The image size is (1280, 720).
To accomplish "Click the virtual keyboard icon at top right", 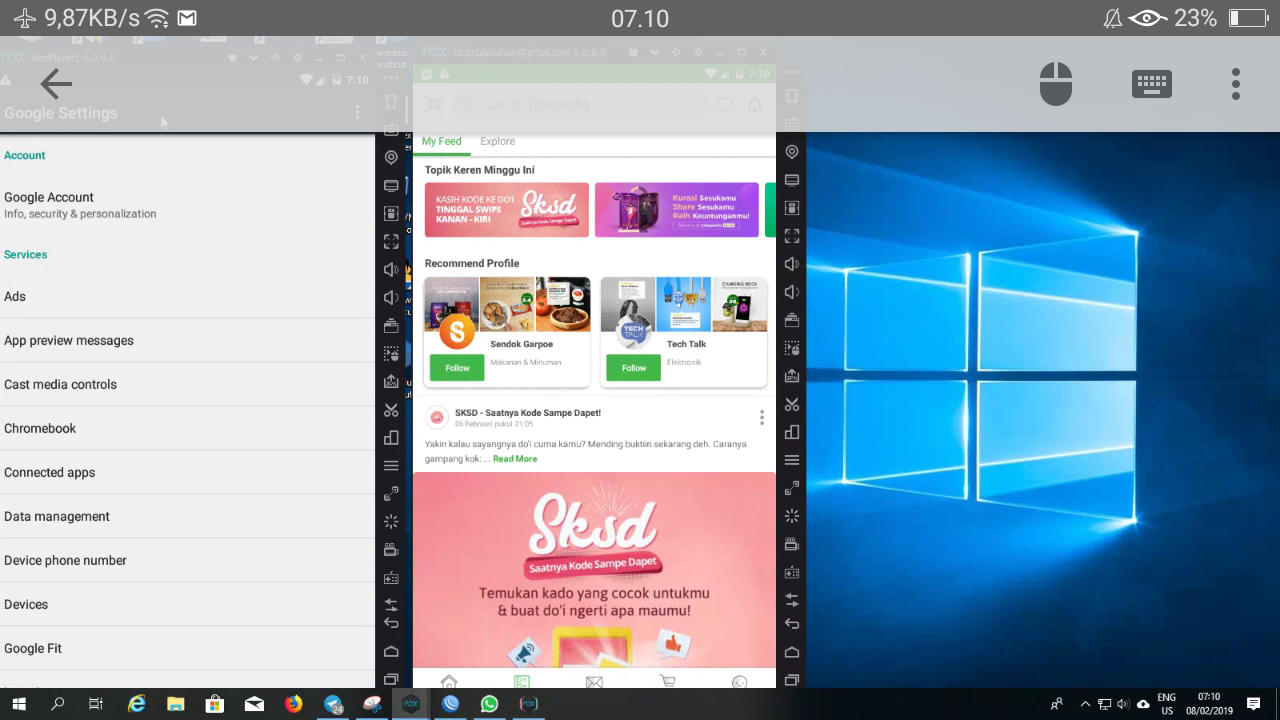I will [1151, 83].
